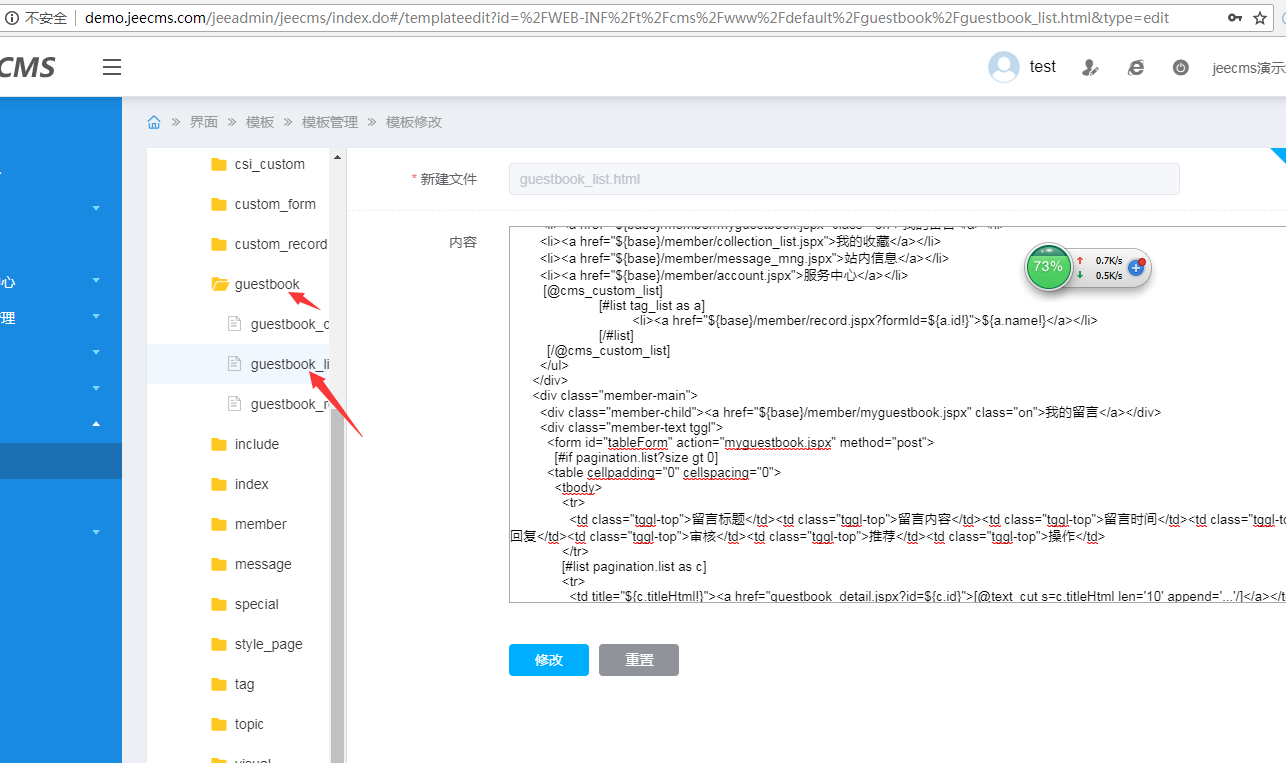Bookmark this page with the star icon
The width and height of the screenshot is (1286, 763).
1260,18
